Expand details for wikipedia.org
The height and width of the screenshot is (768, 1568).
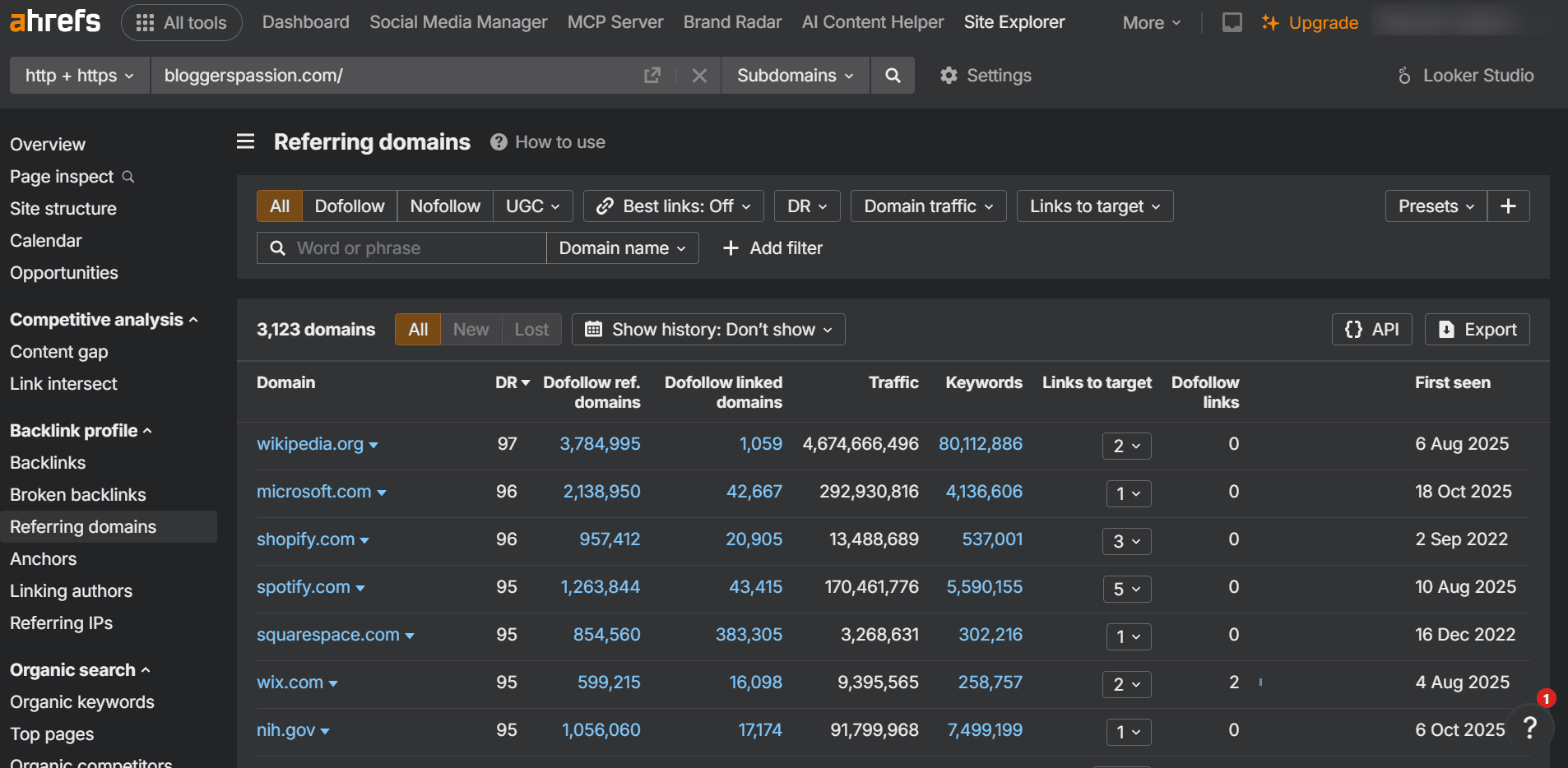375,444
